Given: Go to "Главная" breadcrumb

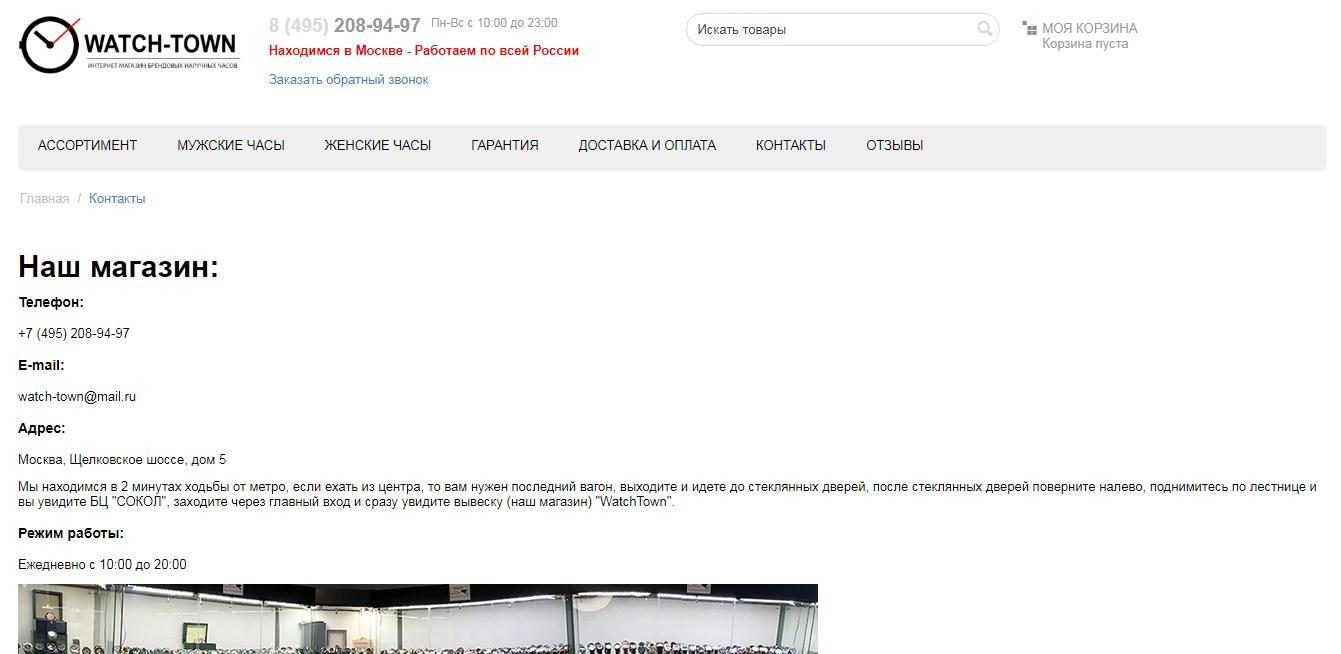Looking at the screenshot, I should tap(45, 198).
